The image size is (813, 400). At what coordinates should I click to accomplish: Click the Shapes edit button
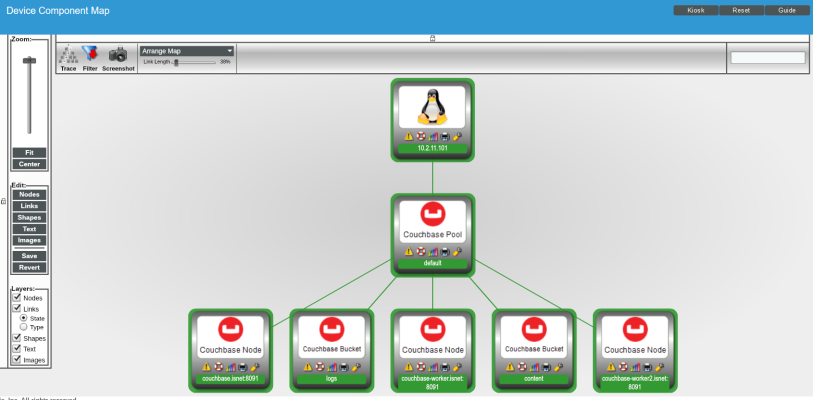[x=30, y=217]
